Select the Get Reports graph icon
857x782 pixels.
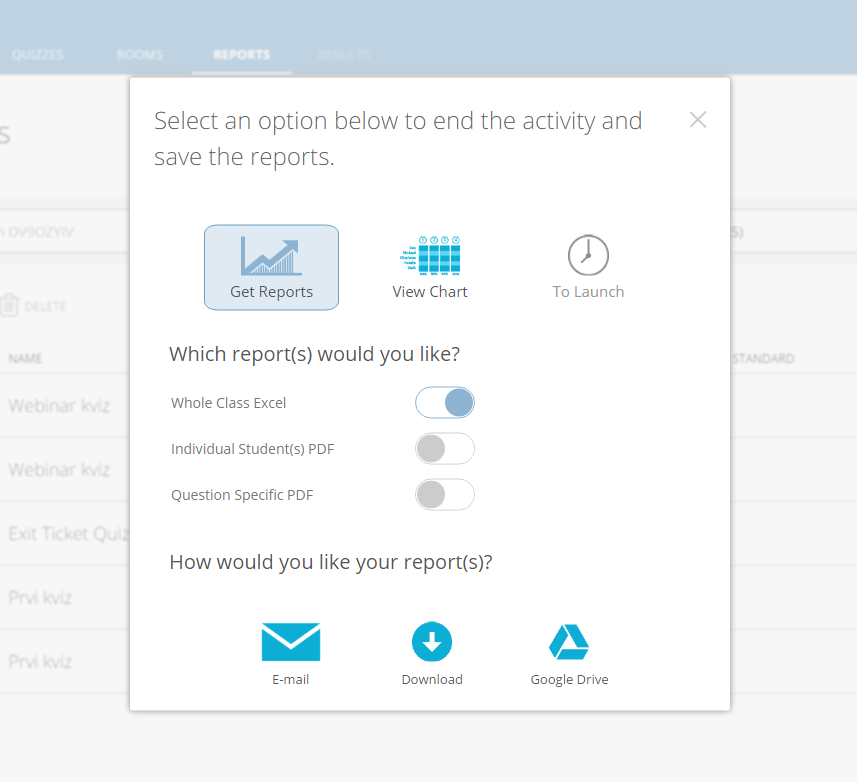(x=271, y=257)
